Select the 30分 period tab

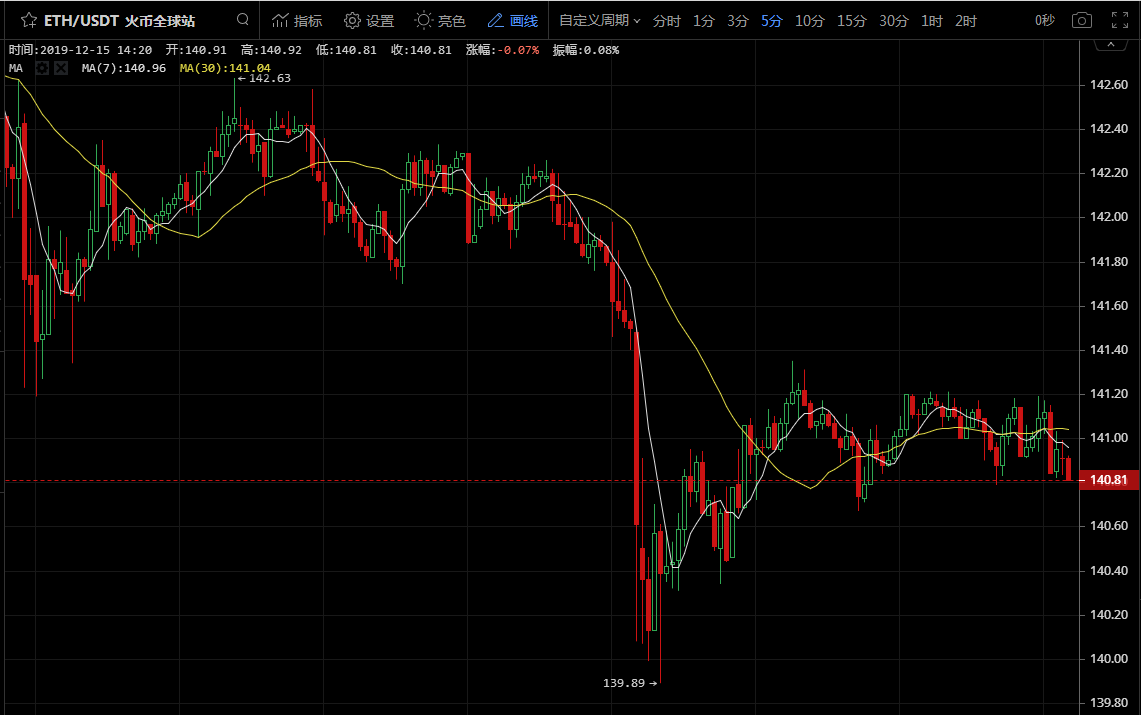click(894, 21)
